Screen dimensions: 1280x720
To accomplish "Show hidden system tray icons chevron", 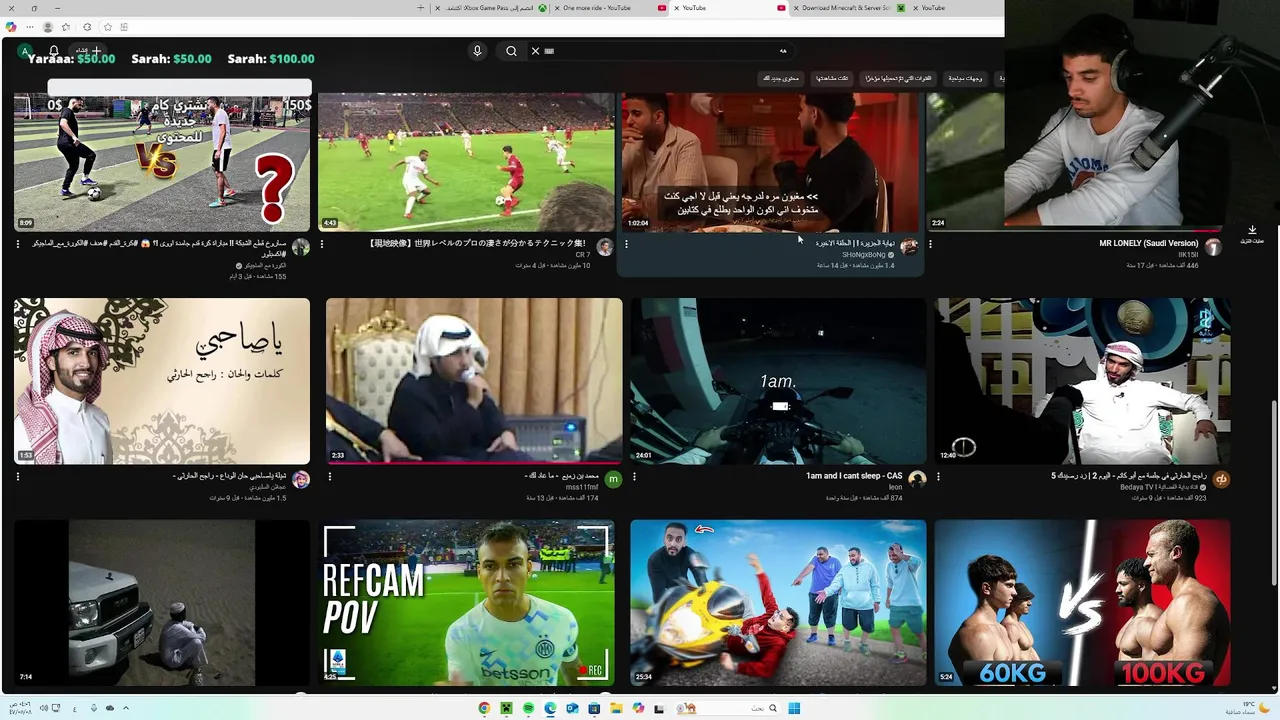I will coord(126,708).
